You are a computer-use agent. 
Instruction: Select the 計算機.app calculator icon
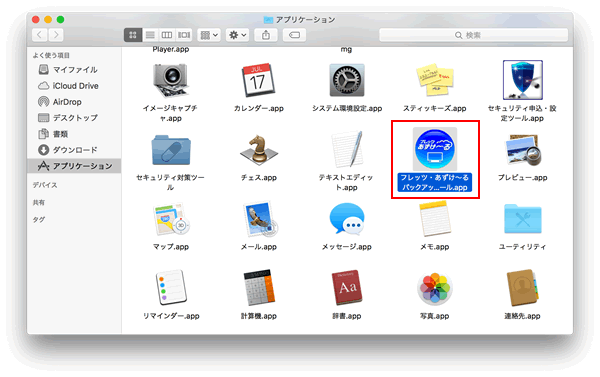click(x=259, y=288)
